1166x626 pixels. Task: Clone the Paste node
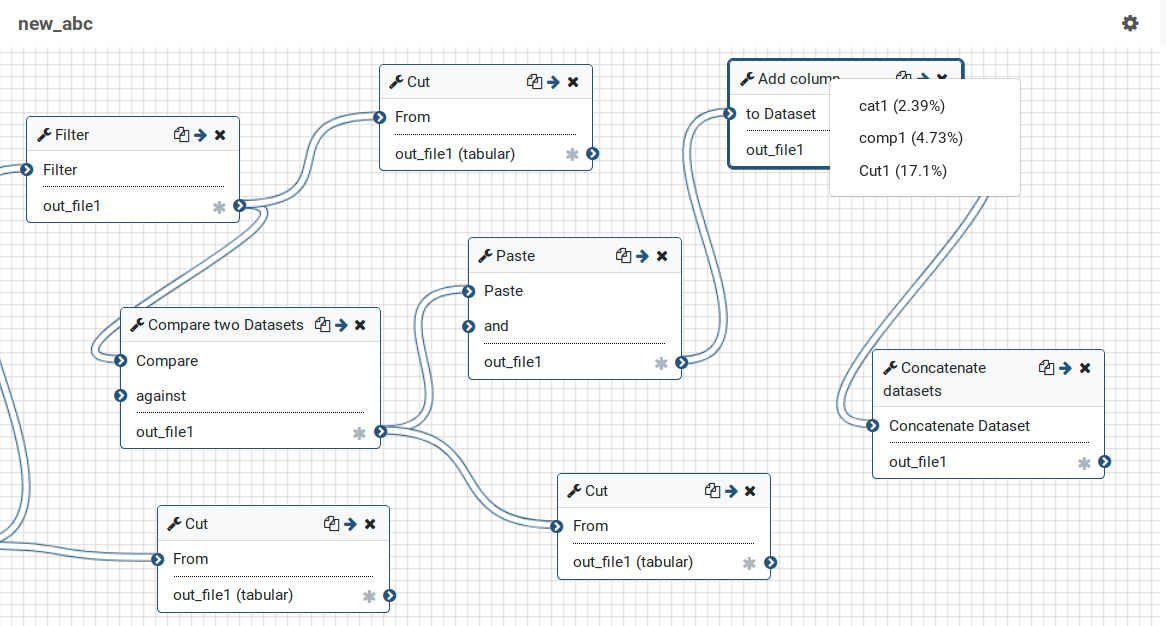(x=623, y=256)
